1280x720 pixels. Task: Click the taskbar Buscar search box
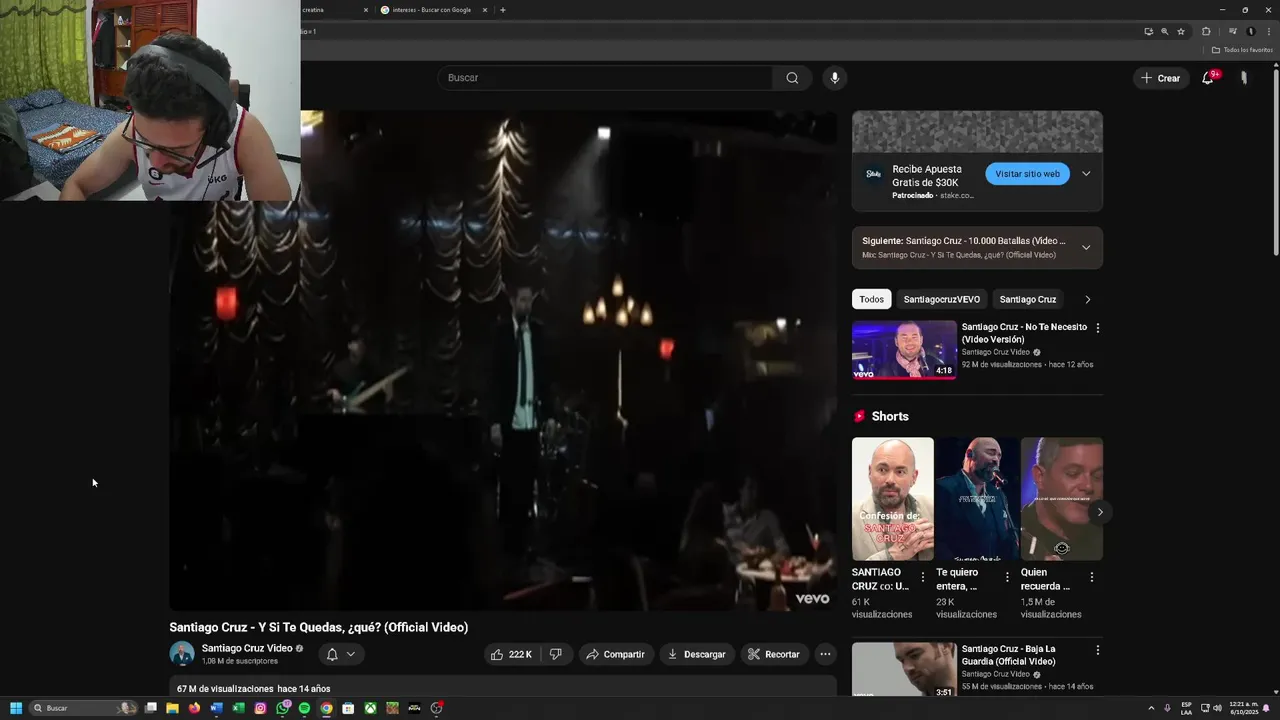[x=84, y=708]
